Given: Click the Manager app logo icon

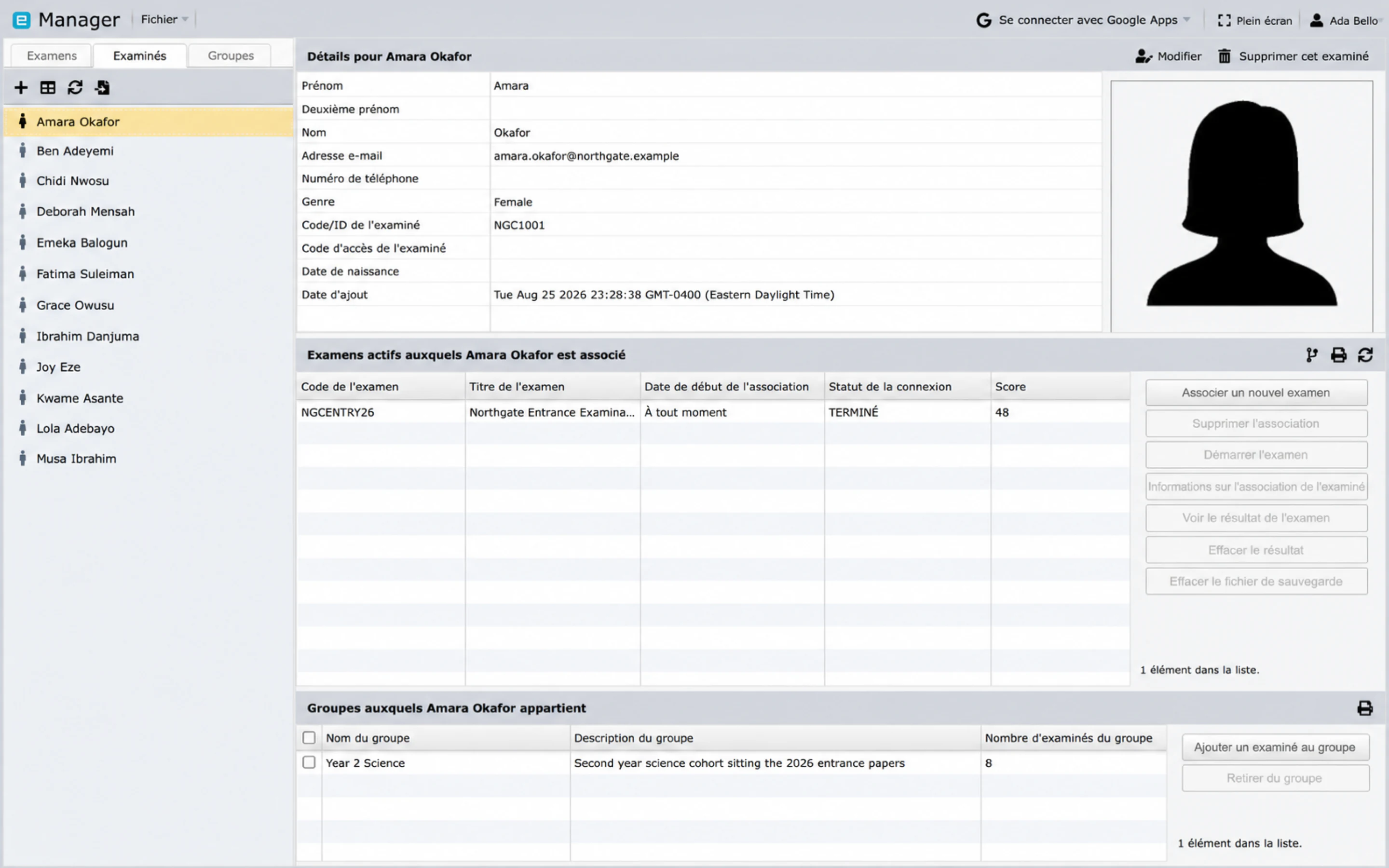Looking at the screenshot, I should click(x=21, y=20).
